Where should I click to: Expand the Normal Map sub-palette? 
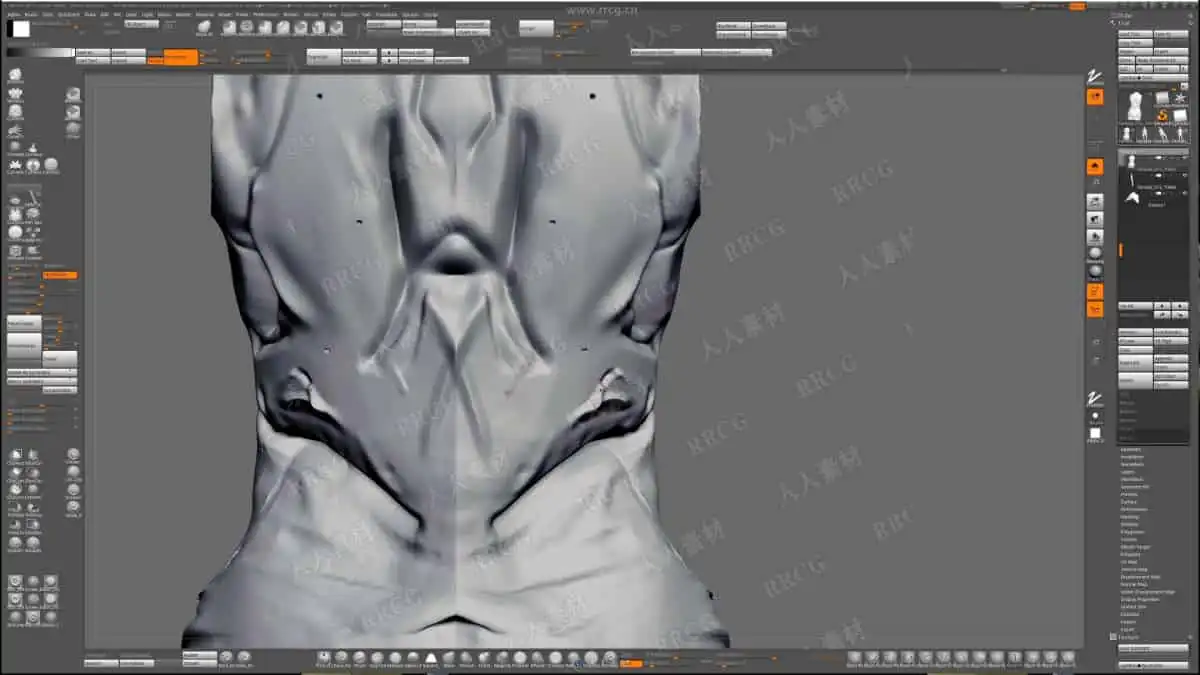tap(1133, 584)
